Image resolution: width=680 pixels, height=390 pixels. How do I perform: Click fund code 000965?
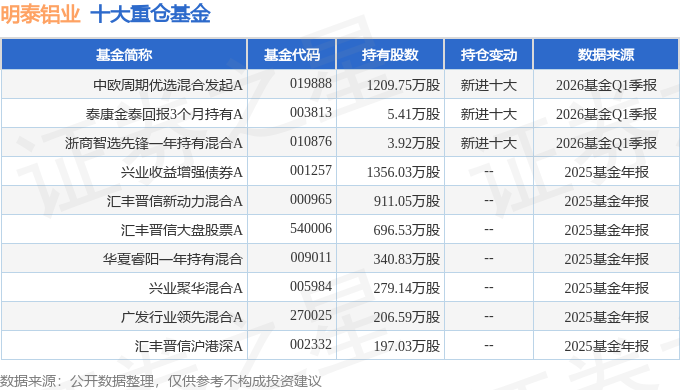coord(311,200)
